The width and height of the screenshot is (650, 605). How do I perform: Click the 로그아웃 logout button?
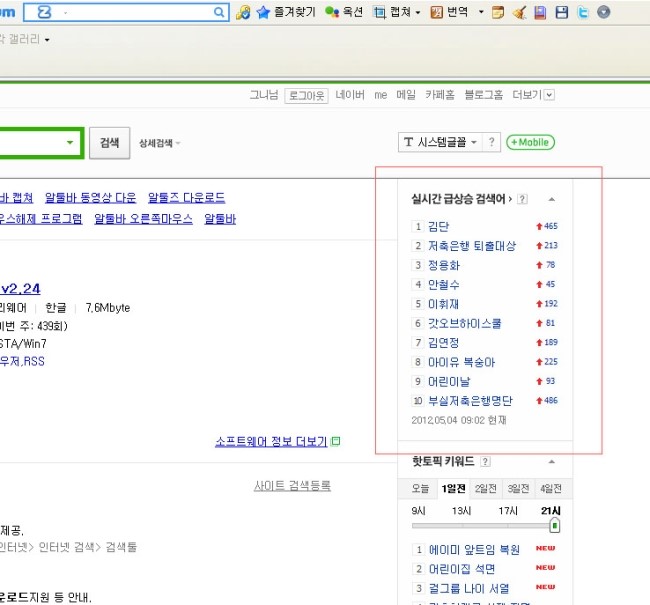(306, 95)
